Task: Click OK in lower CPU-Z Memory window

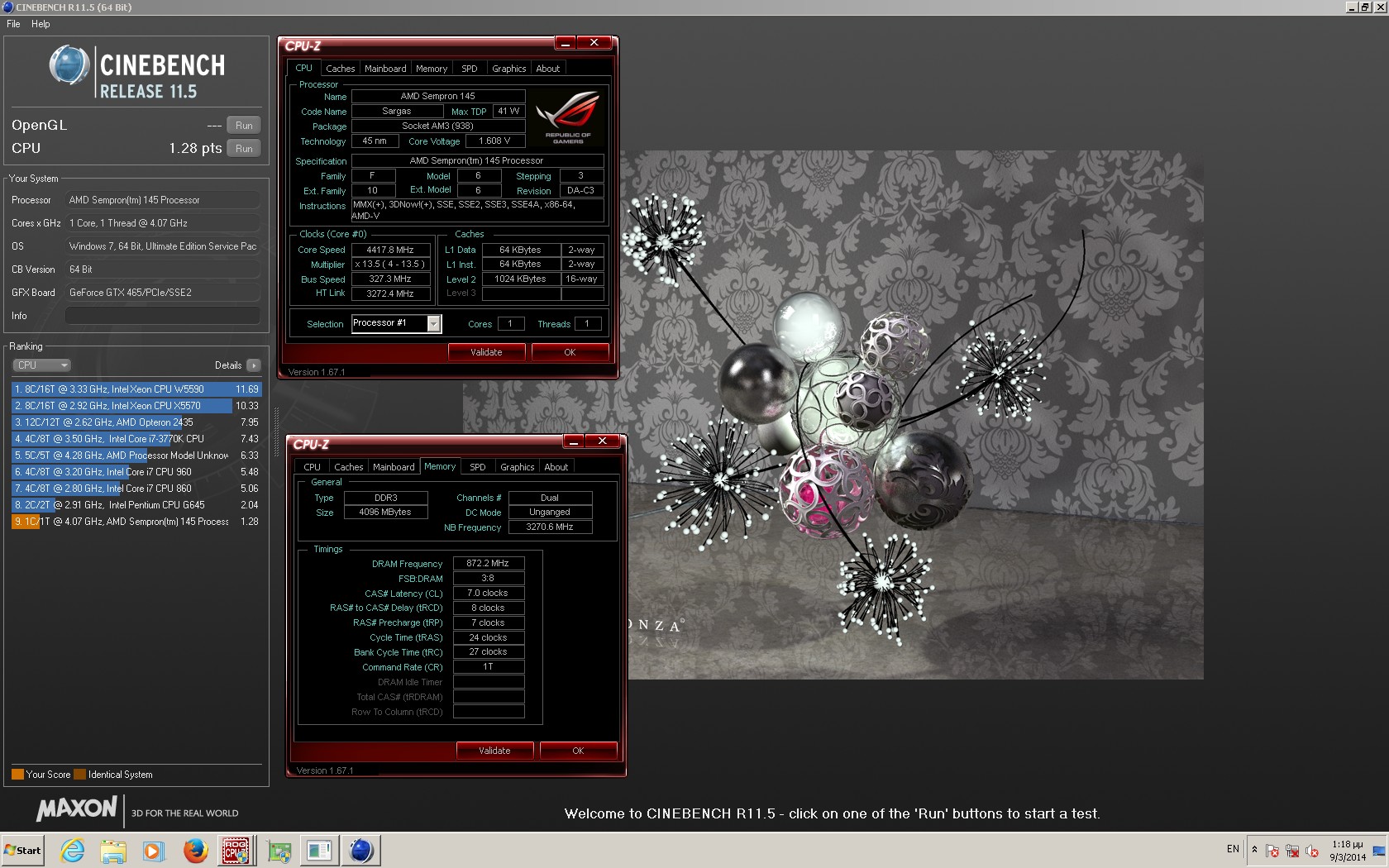Action: 578,751
